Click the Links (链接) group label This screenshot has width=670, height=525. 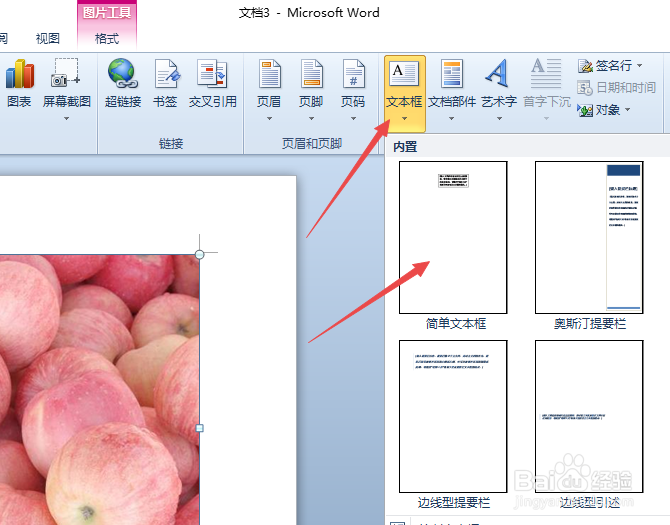(x=171, y=144)
